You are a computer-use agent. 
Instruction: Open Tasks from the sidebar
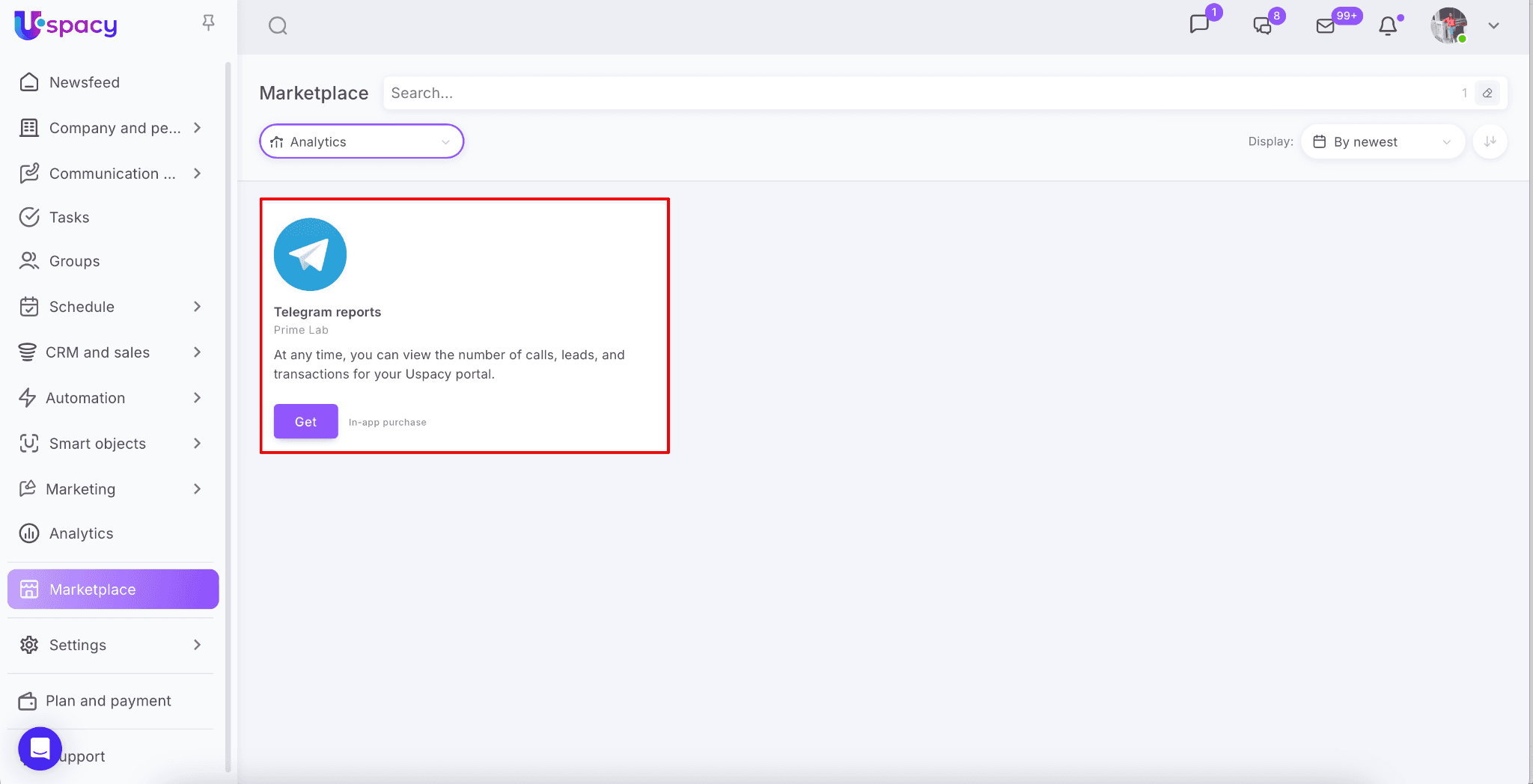pyautogui.click(x=69, y=218)
